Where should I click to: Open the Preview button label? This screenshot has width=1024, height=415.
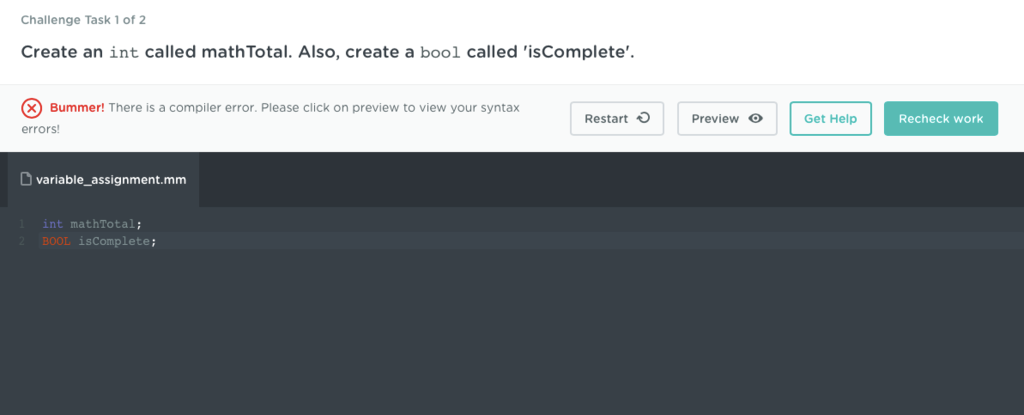(x=715, y=118)
